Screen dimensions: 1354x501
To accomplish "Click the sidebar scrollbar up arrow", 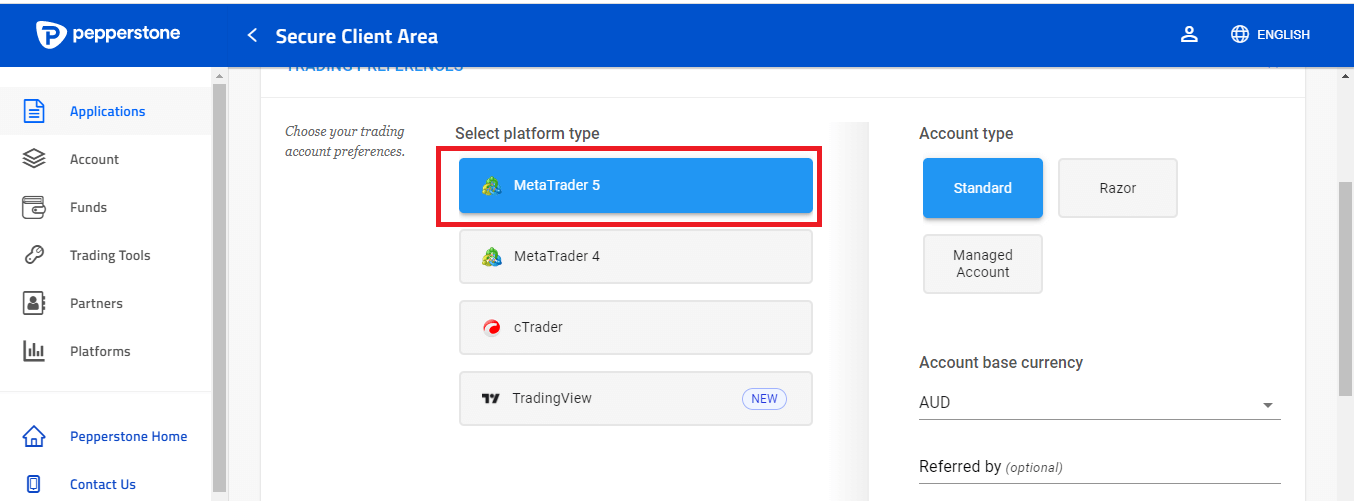I will 219,76.
